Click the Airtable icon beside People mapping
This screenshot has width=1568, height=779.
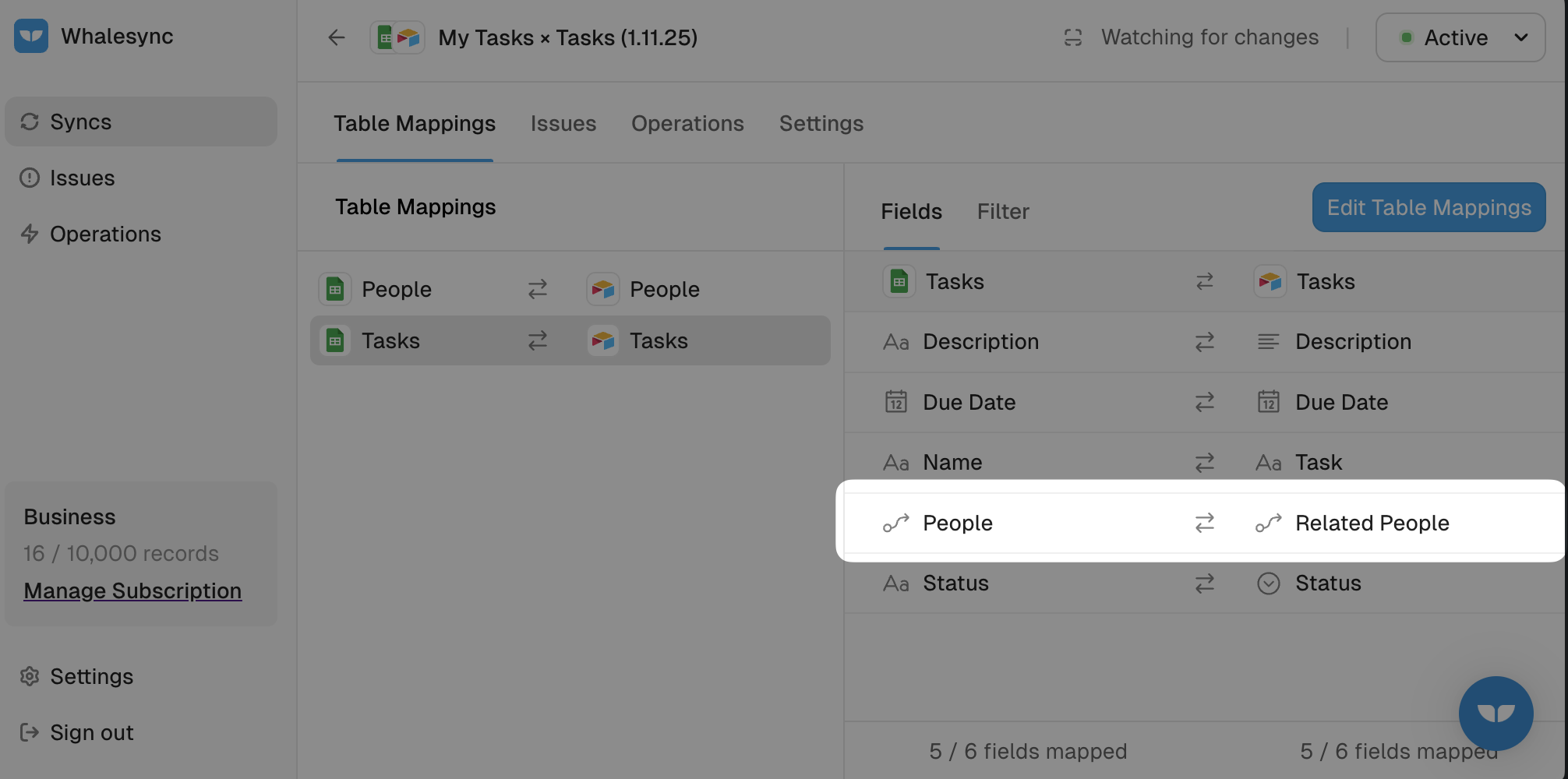(603, 289)
